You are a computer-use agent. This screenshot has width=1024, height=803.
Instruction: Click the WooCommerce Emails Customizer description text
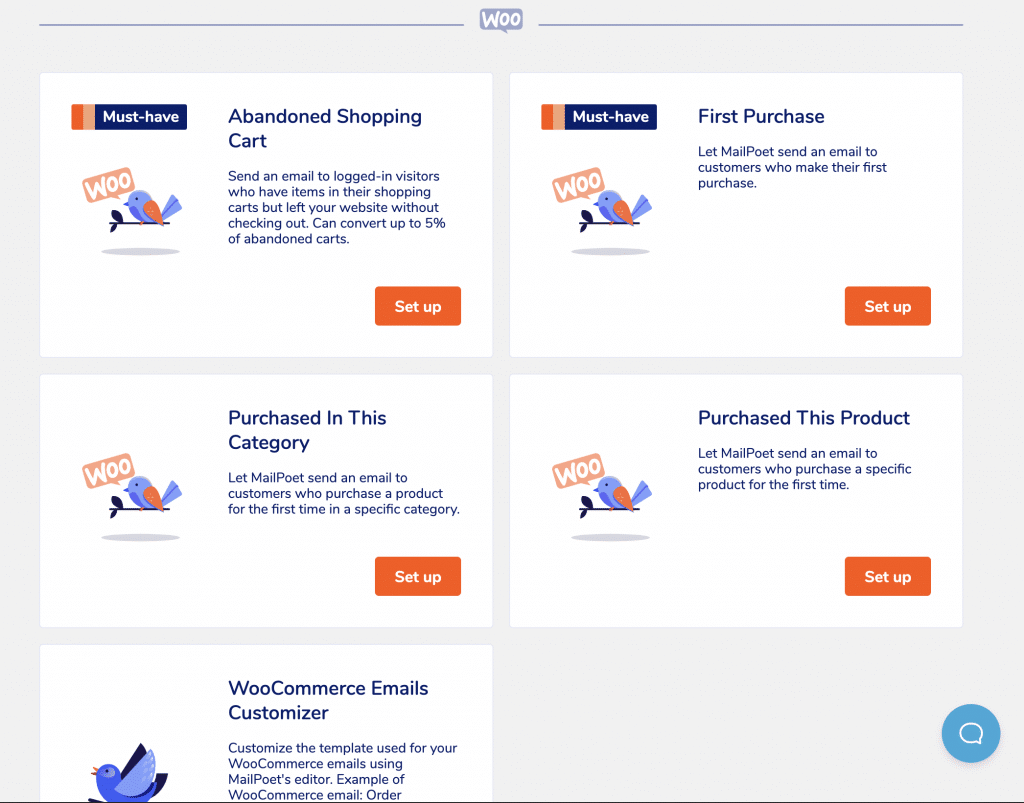tap(342, 771)
